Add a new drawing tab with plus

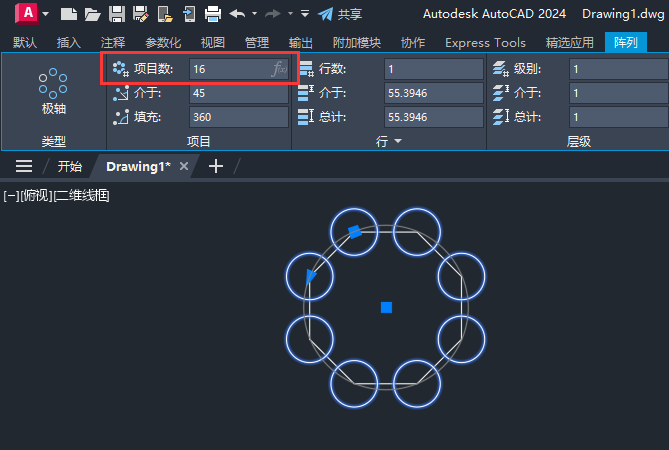[x=216, y=166]
